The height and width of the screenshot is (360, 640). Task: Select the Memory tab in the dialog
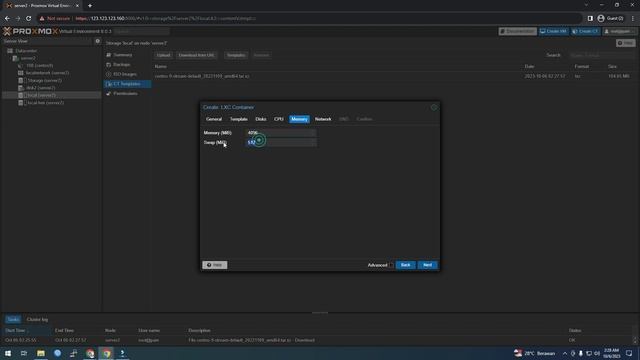299,119
